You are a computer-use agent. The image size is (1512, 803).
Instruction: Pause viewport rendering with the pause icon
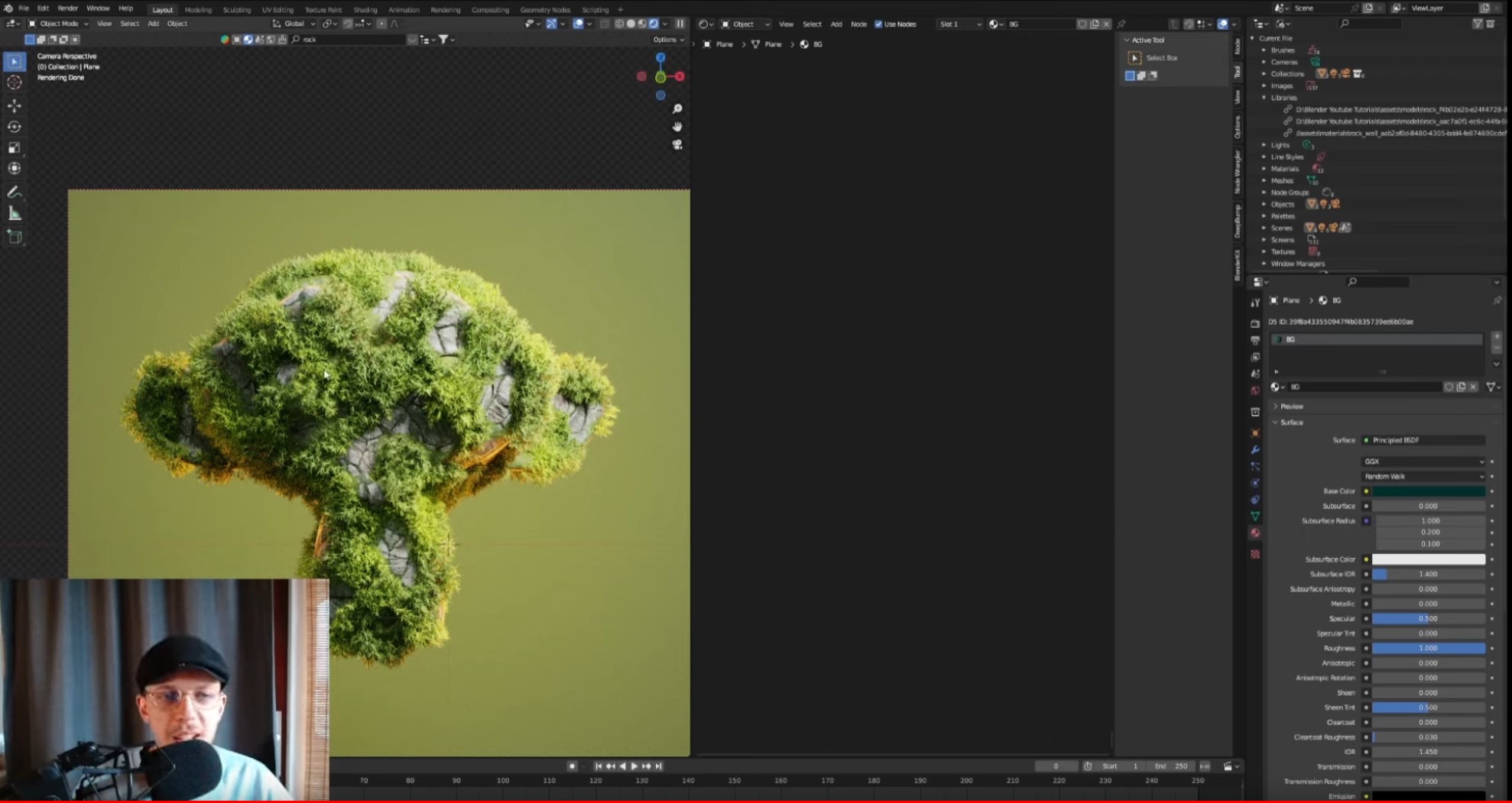680,24
